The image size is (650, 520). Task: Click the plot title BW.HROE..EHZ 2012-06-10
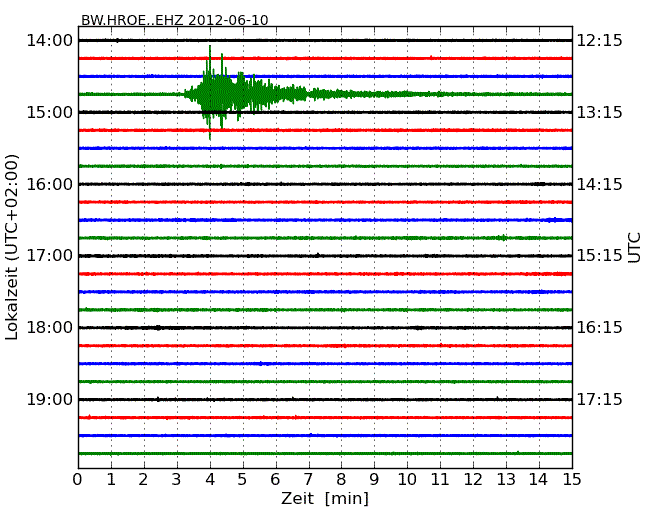[x=175, y=20]
